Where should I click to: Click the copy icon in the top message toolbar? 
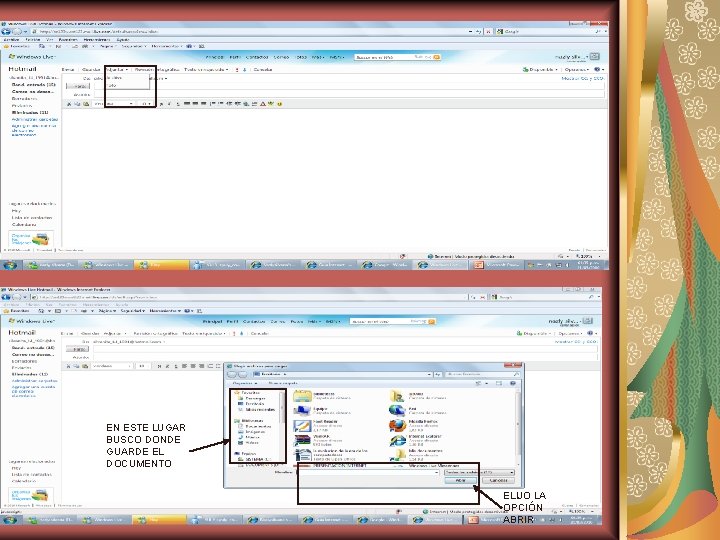click(77, 104)
